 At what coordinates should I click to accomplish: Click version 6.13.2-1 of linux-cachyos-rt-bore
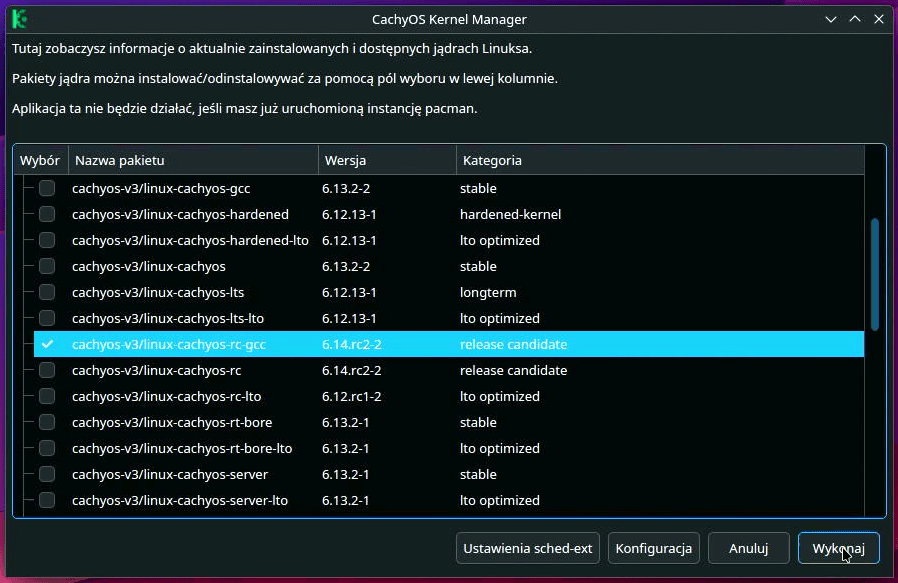pyautogui.click(x=345, y=423)
